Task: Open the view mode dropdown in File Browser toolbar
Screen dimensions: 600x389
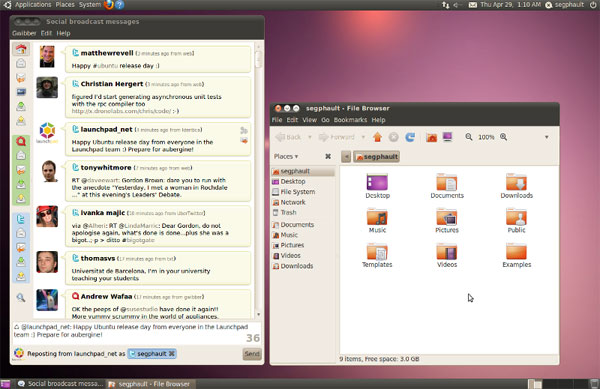Action: [546, 137]
